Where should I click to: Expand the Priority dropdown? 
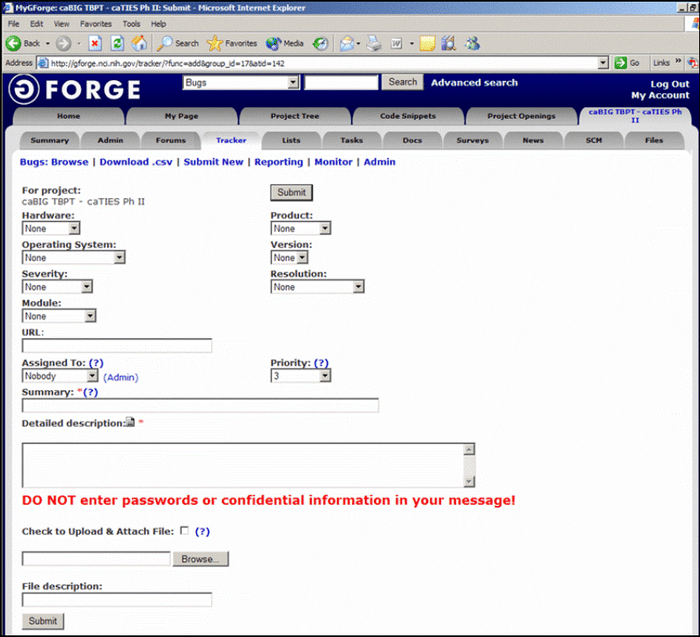point(300,376)
